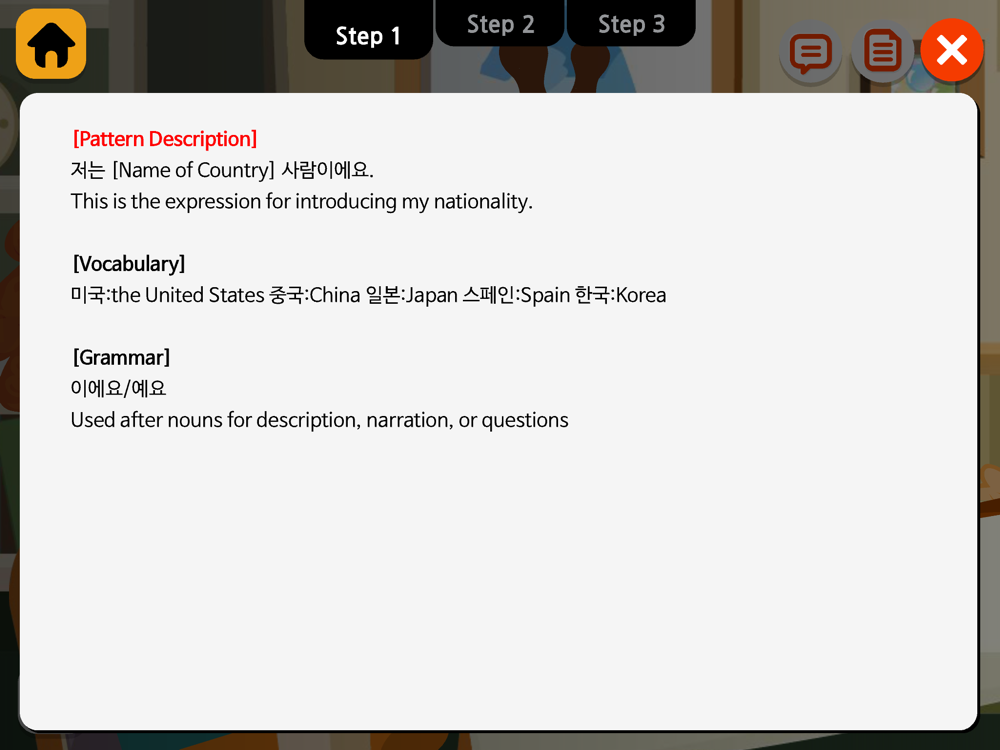The width and height of the screenshot is (1000, 750).
Task: Close the description panel with the X button
Action: pos(952,50)
